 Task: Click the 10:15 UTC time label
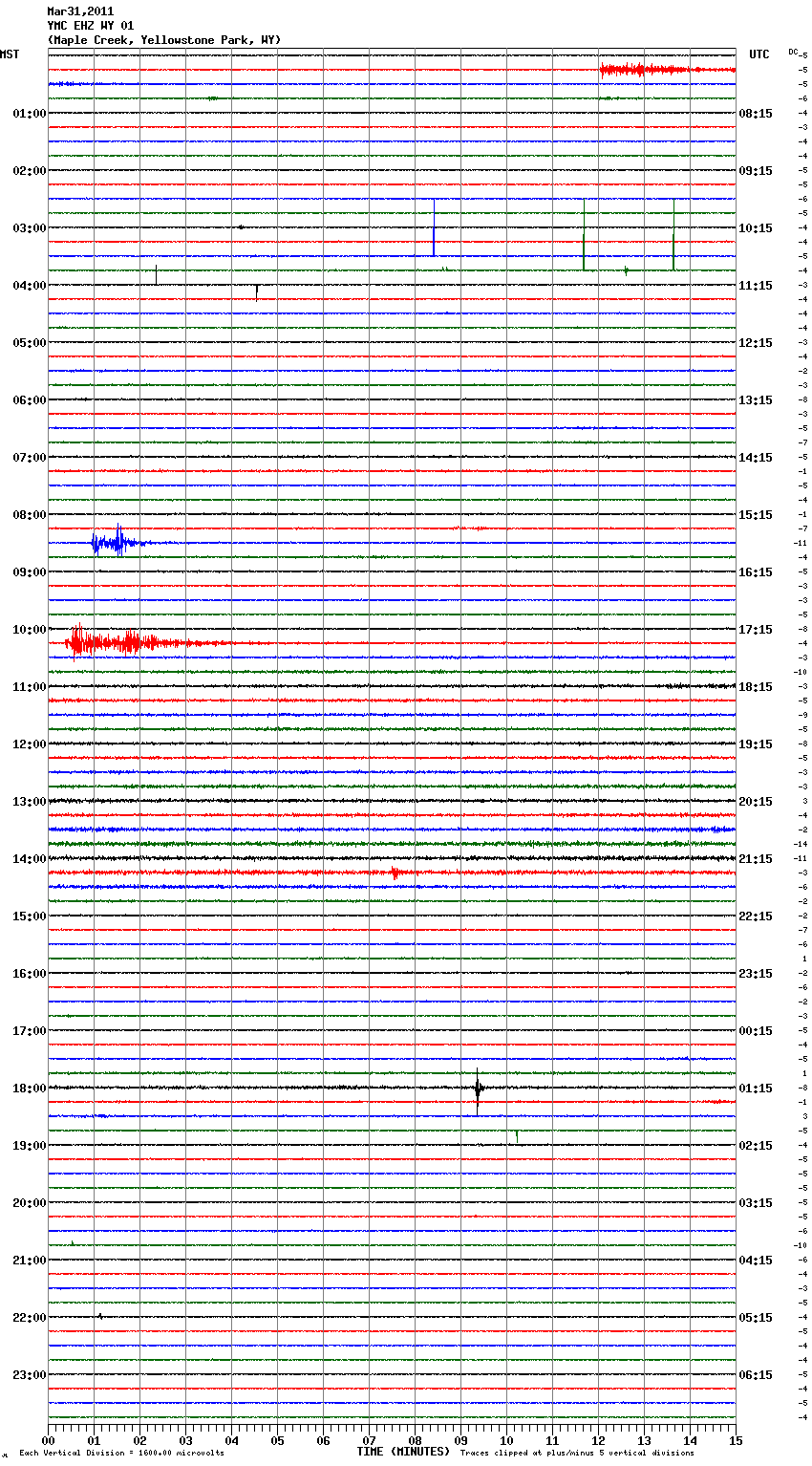point(756,228)
